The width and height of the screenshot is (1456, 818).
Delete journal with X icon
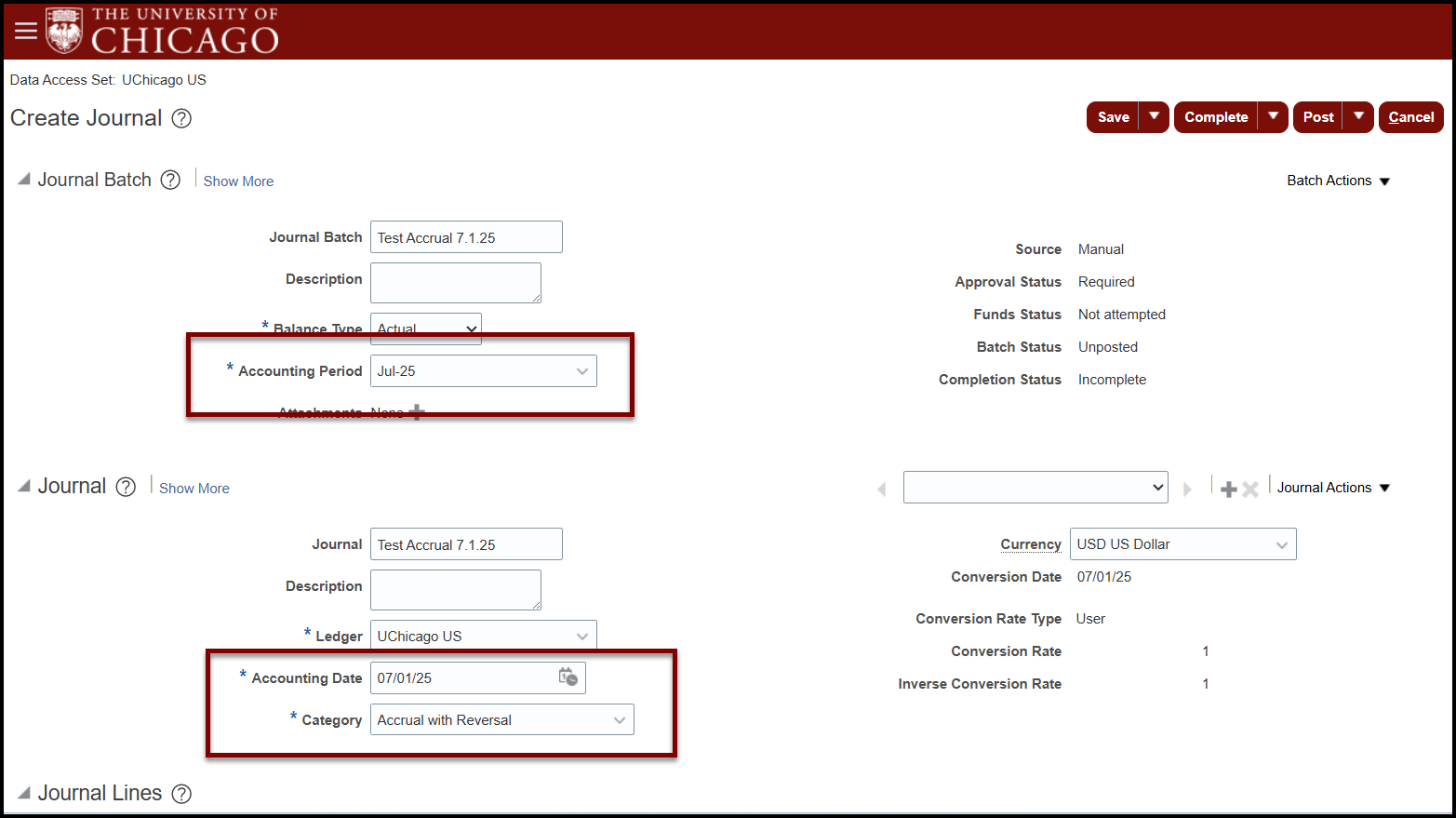coord(1250,489)
